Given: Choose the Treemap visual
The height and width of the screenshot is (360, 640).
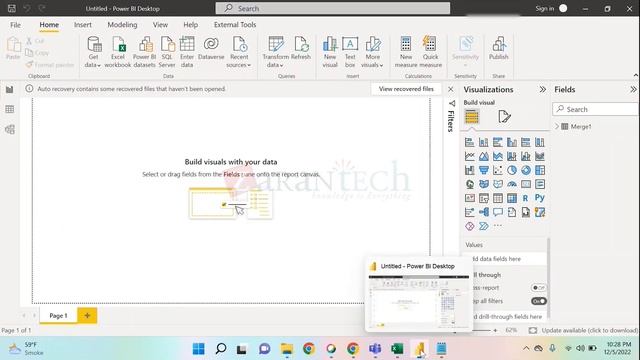Looking at the screenshot, I should pyautogui.click(x=540, y=170).
